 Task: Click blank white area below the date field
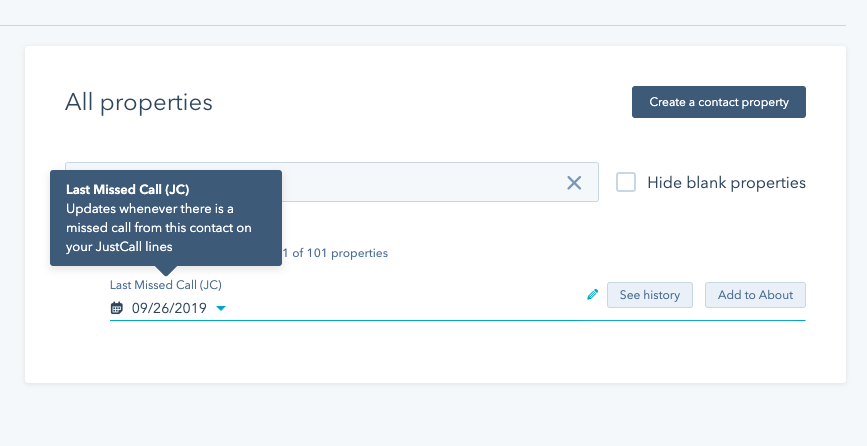pos(435,351)
